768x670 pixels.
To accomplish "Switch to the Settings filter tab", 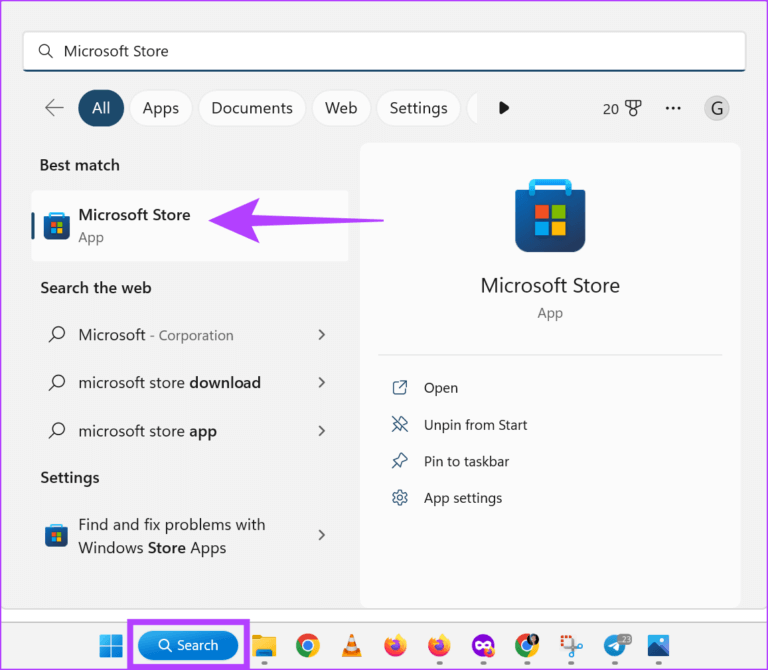I will pos(418,108).
